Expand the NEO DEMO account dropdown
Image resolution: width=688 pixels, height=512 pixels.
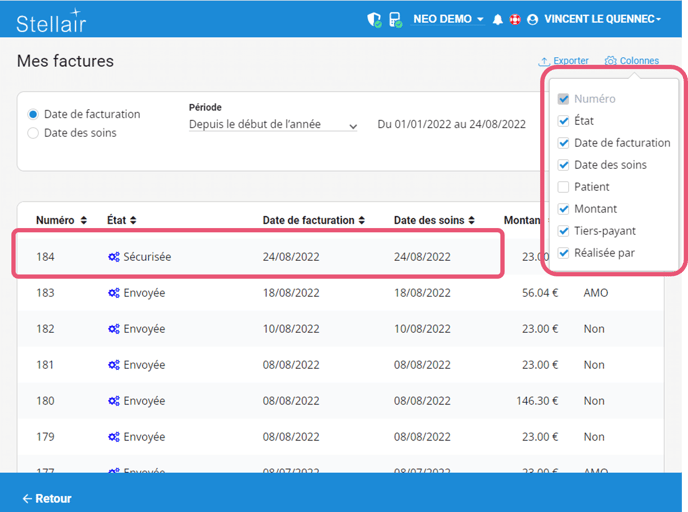(x=449, y=19)
